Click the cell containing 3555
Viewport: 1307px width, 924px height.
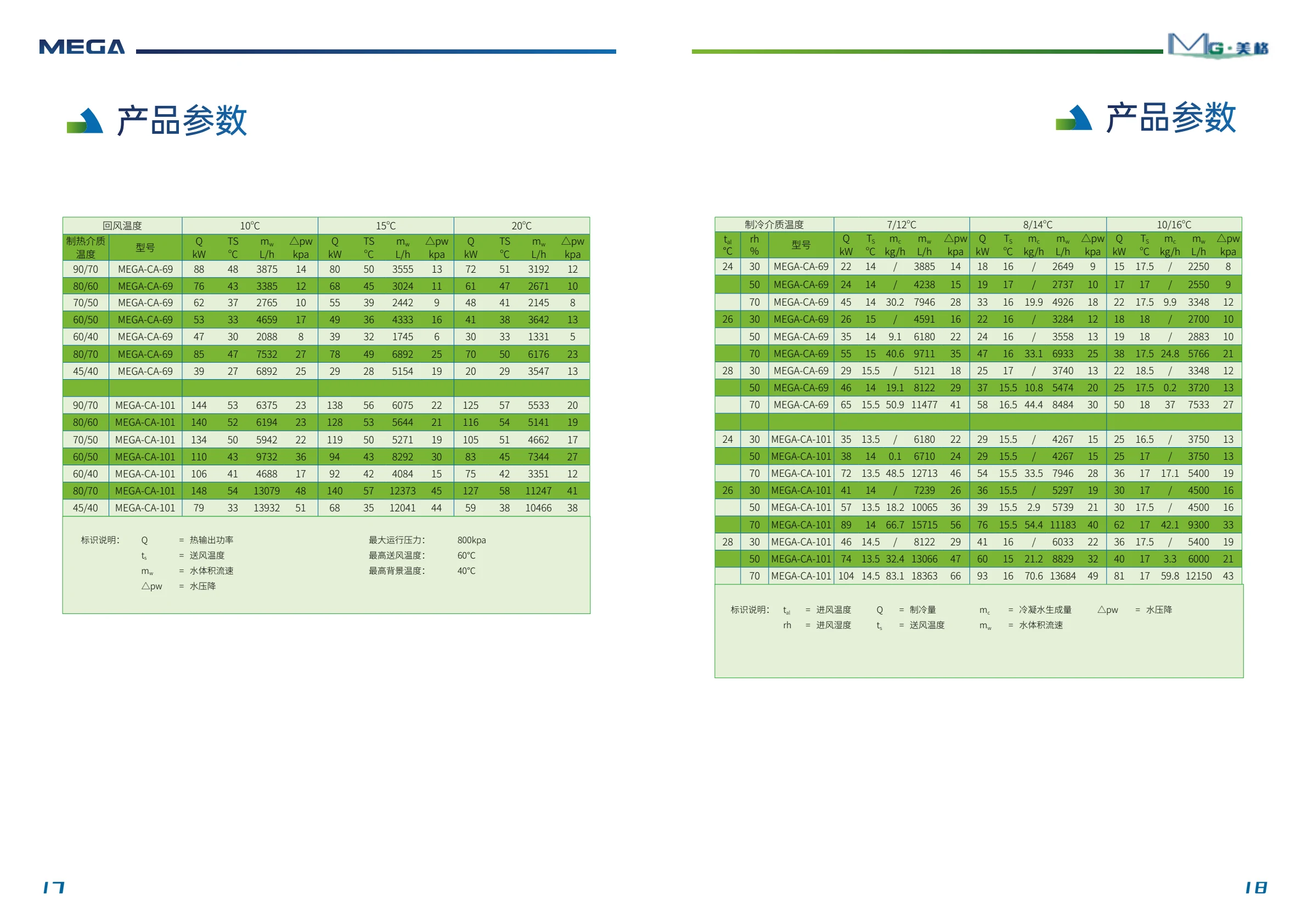(x=402, y=269)
